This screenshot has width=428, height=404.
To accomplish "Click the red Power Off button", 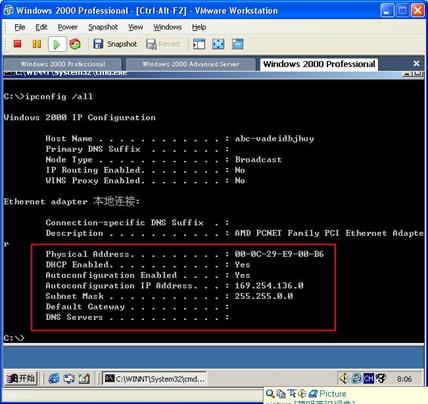I will coord(17,44).
